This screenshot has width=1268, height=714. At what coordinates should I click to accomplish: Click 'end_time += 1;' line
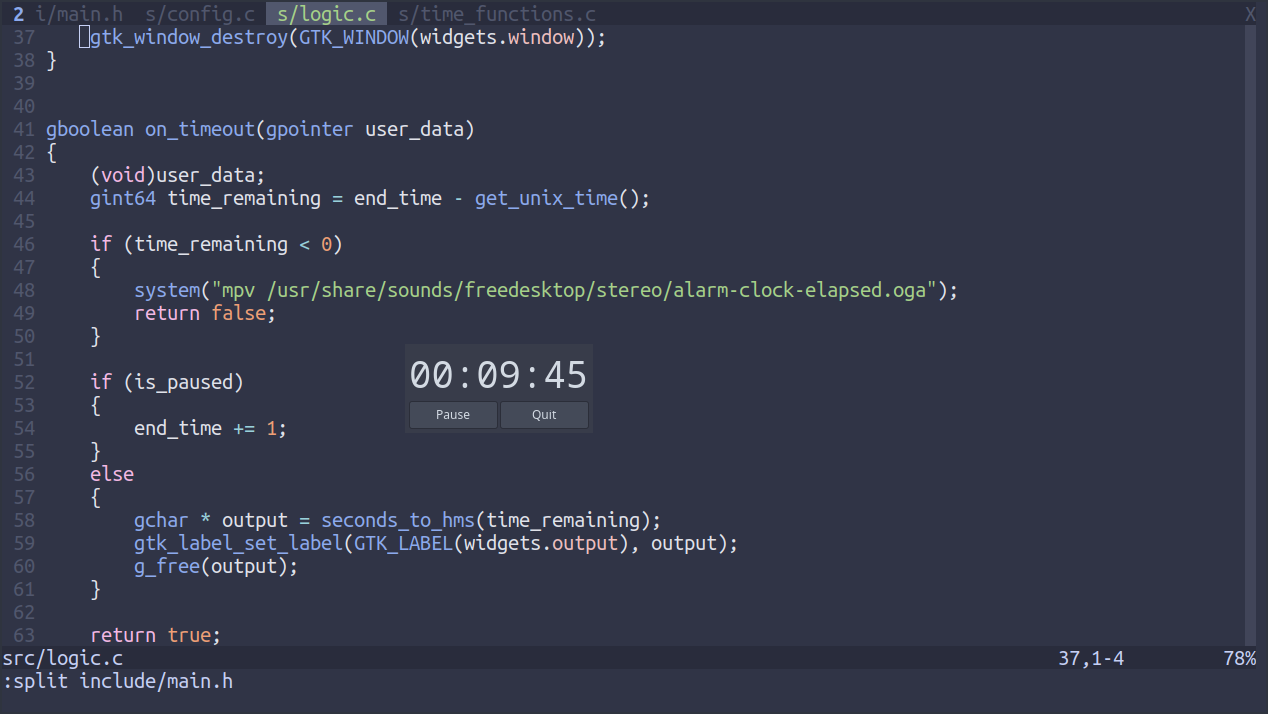pos(210,428)
